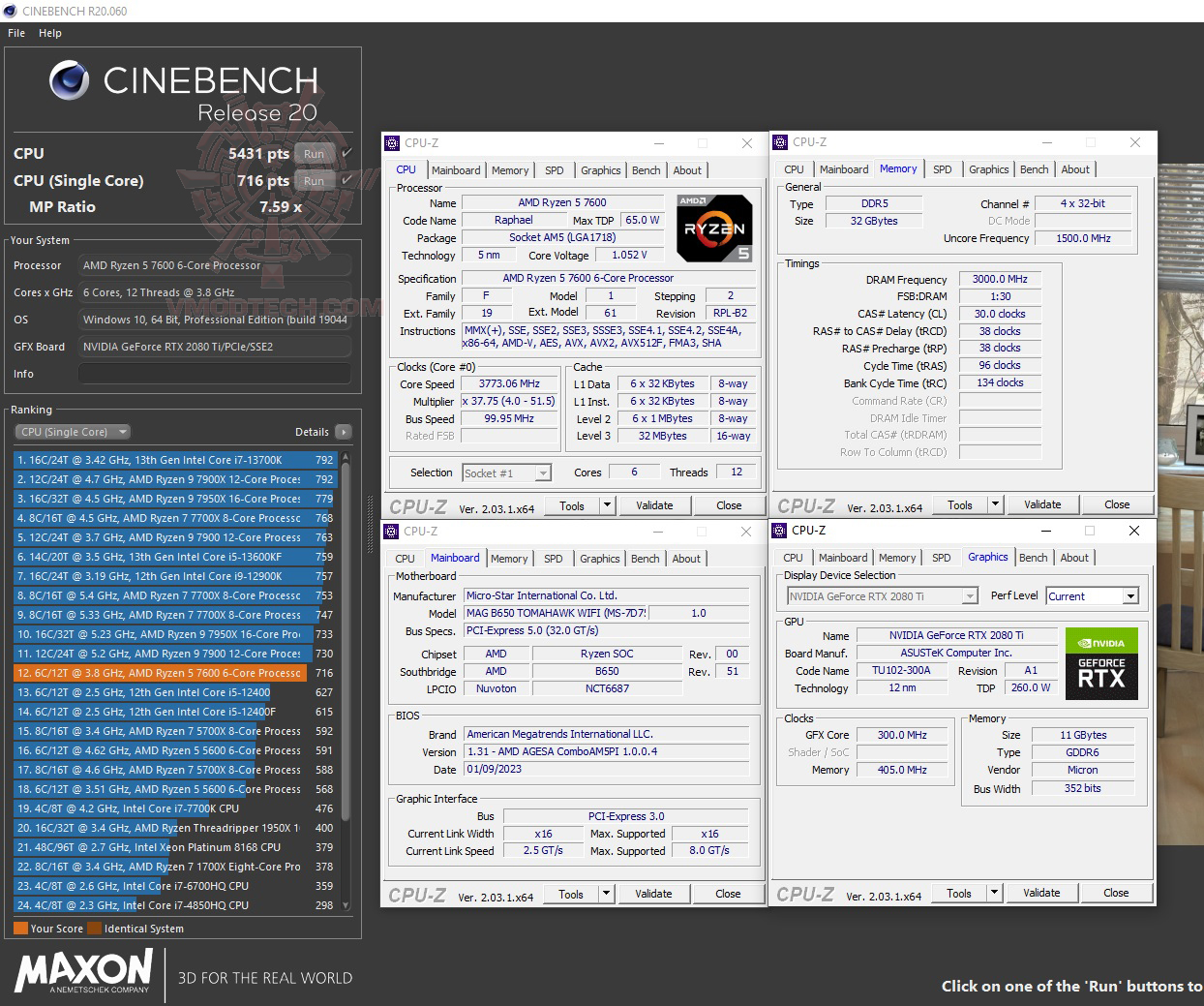Open About tab in Graphics window

pos(1074,558)
